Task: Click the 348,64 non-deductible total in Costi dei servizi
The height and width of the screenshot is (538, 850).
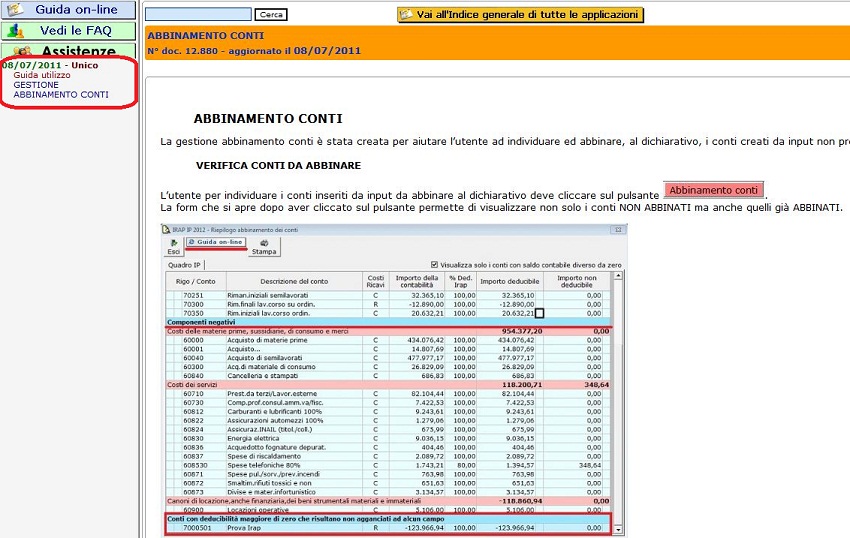Action: pyautogui.click(x=596, y=385)
